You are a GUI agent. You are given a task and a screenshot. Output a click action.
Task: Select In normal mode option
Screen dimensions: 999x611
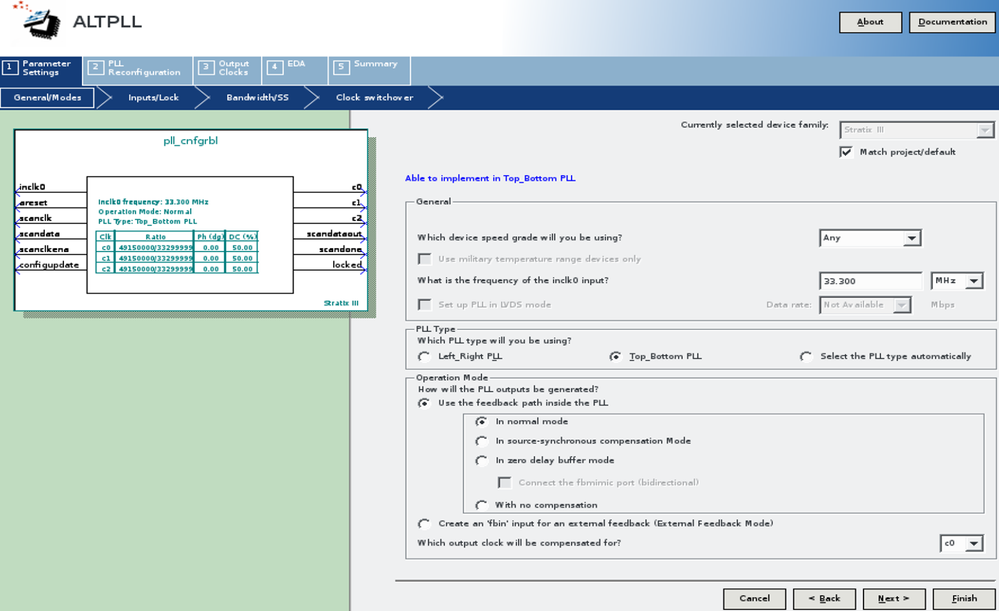(x=482, y=421)
